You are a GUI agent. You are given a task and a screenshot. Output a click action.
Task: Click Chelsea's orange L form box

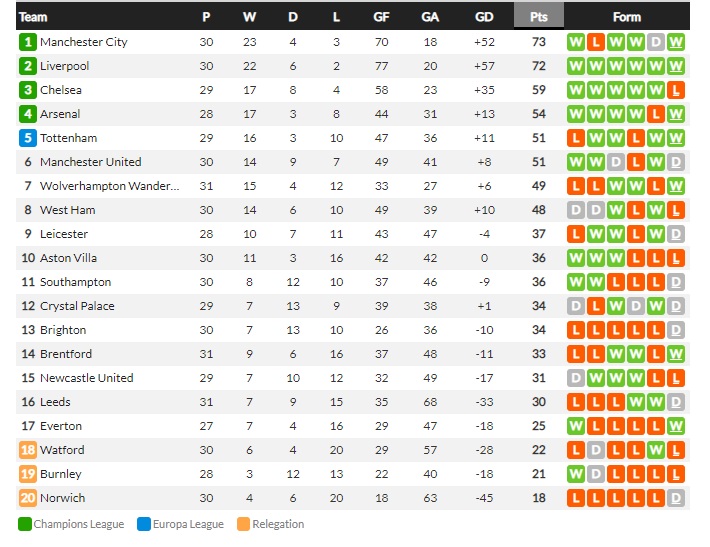pos(676,90)
